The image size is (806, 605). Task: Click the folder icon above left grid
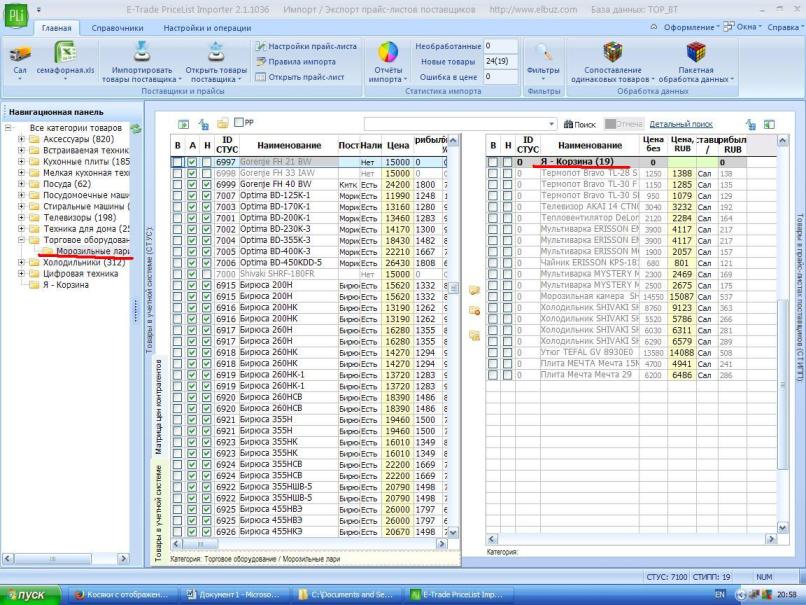tap(223, 123)
